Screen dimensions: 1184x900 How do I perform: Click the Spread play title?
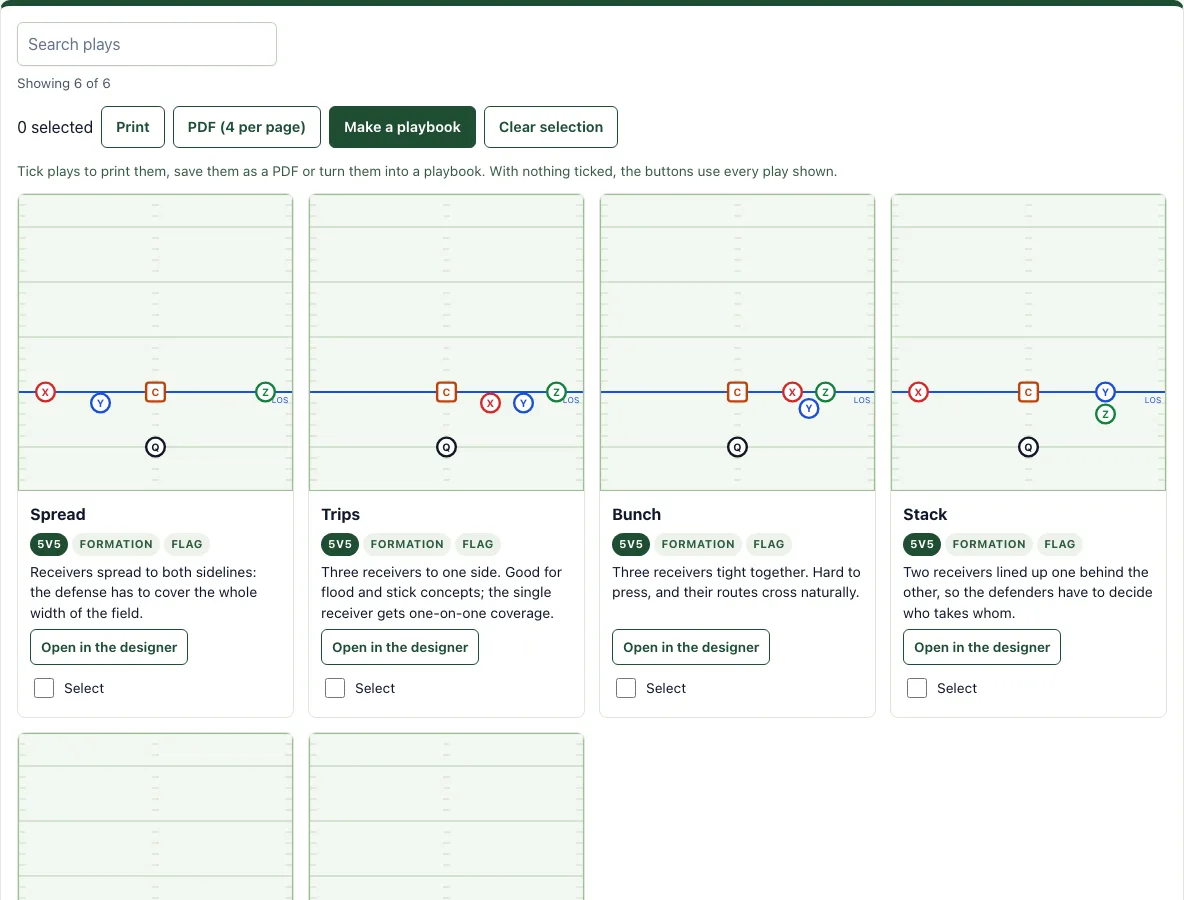(x=58, y=514)
